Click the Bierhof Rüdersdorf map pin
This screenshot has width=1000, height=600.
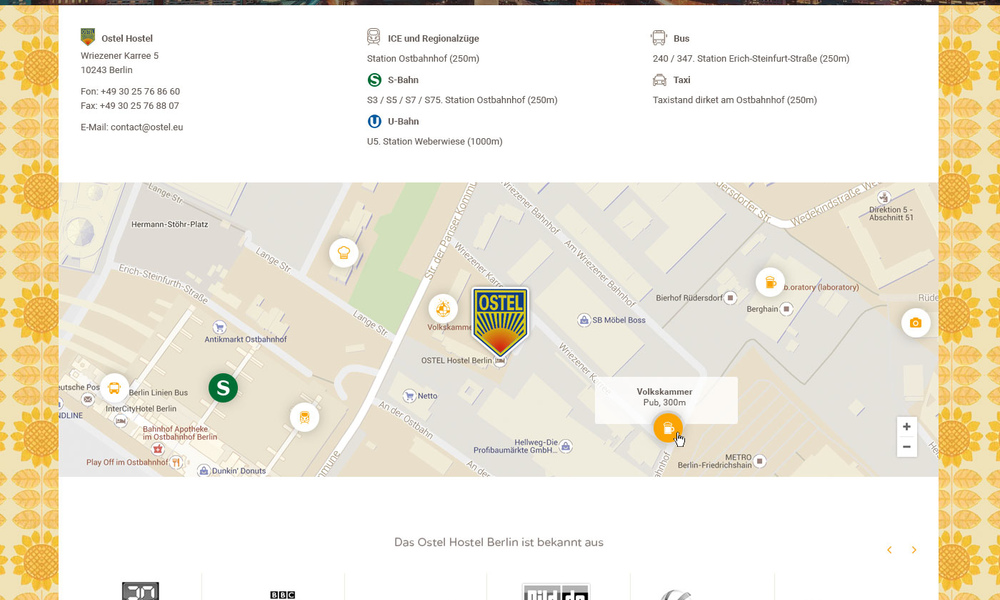pyautogui.click(x=730, y=298)
